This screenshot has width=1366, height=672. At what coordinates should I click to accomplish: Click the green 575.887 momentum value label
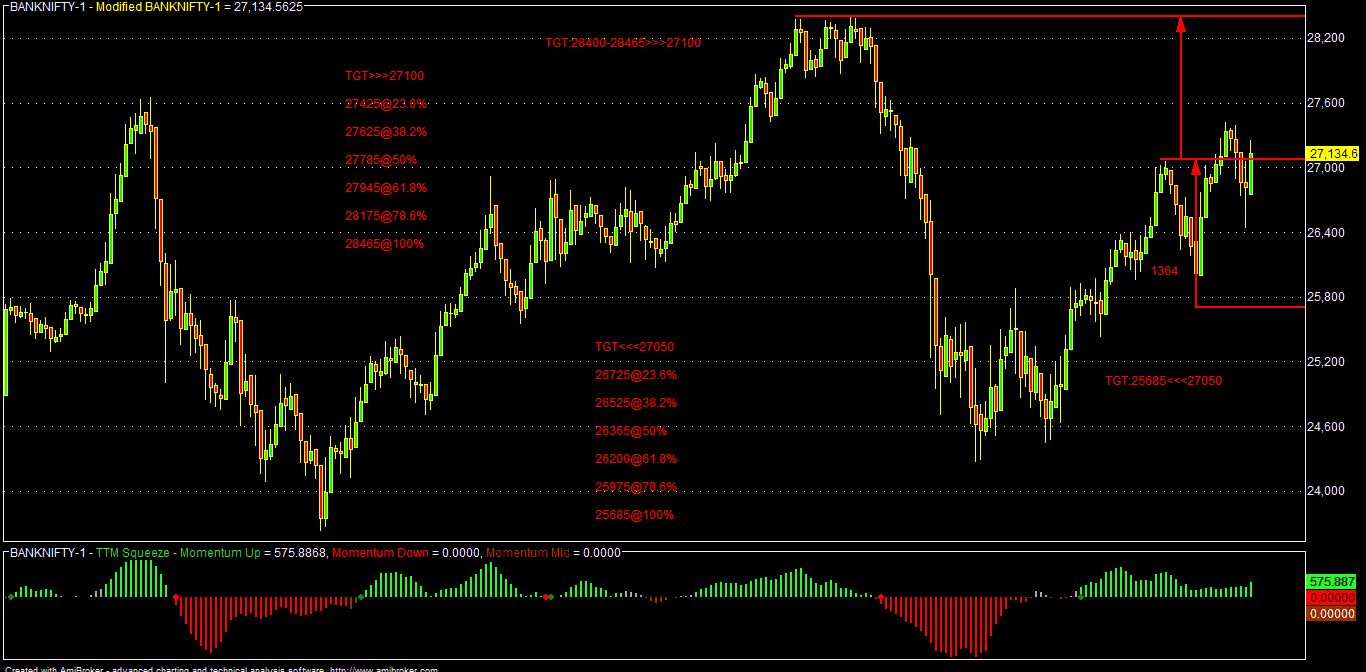pos(1332,581)
